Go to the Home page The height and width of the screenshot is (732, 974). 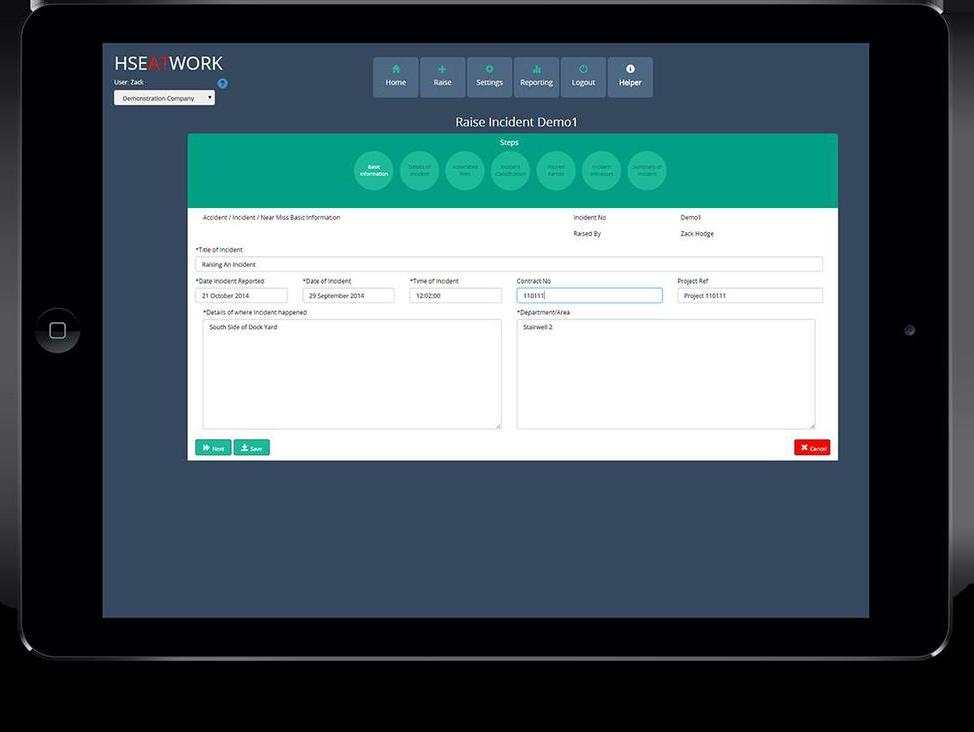tap(396, 77)
